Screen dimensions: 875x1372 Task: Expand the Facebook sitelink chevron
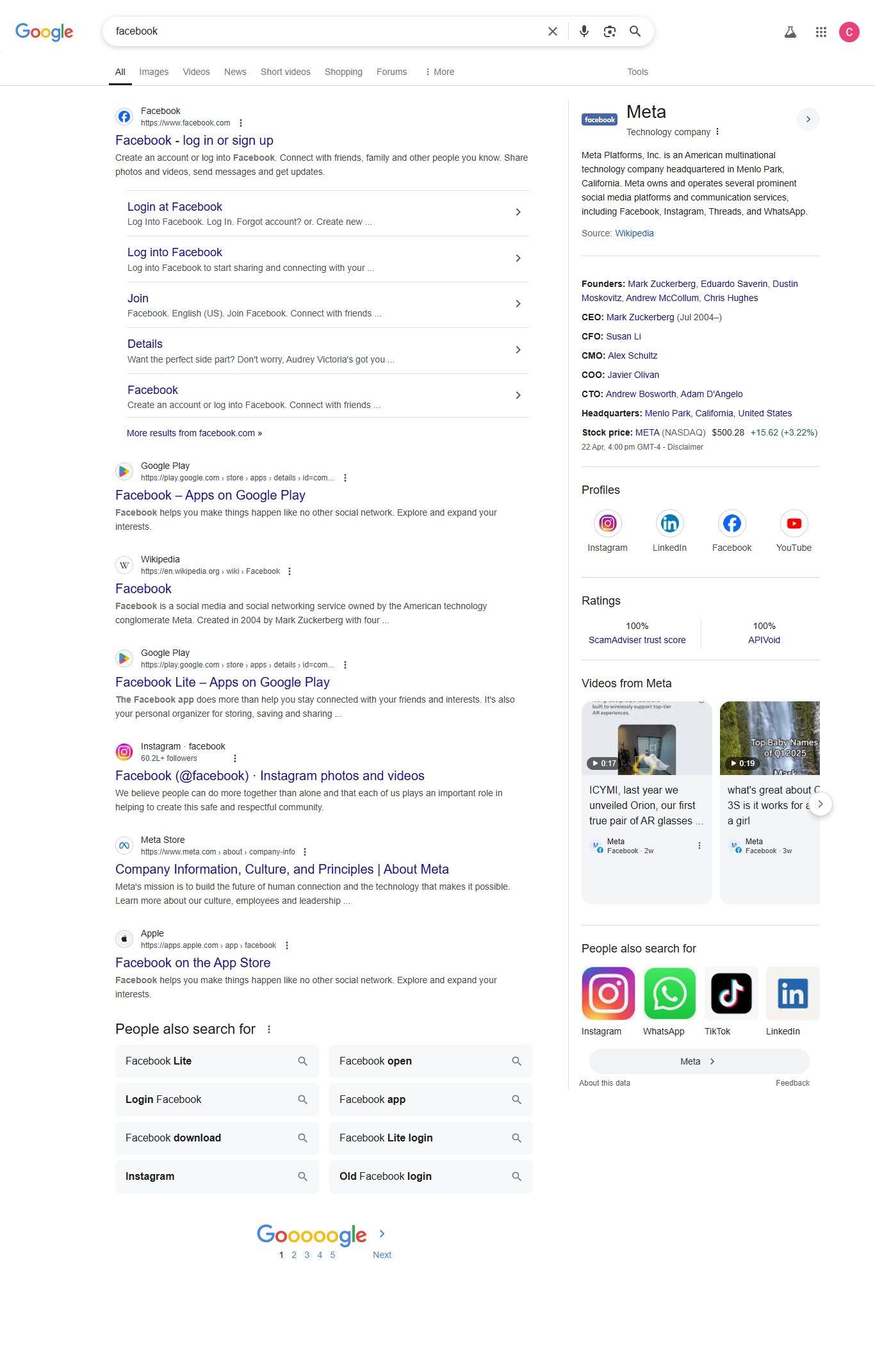[x=518, y=395]
